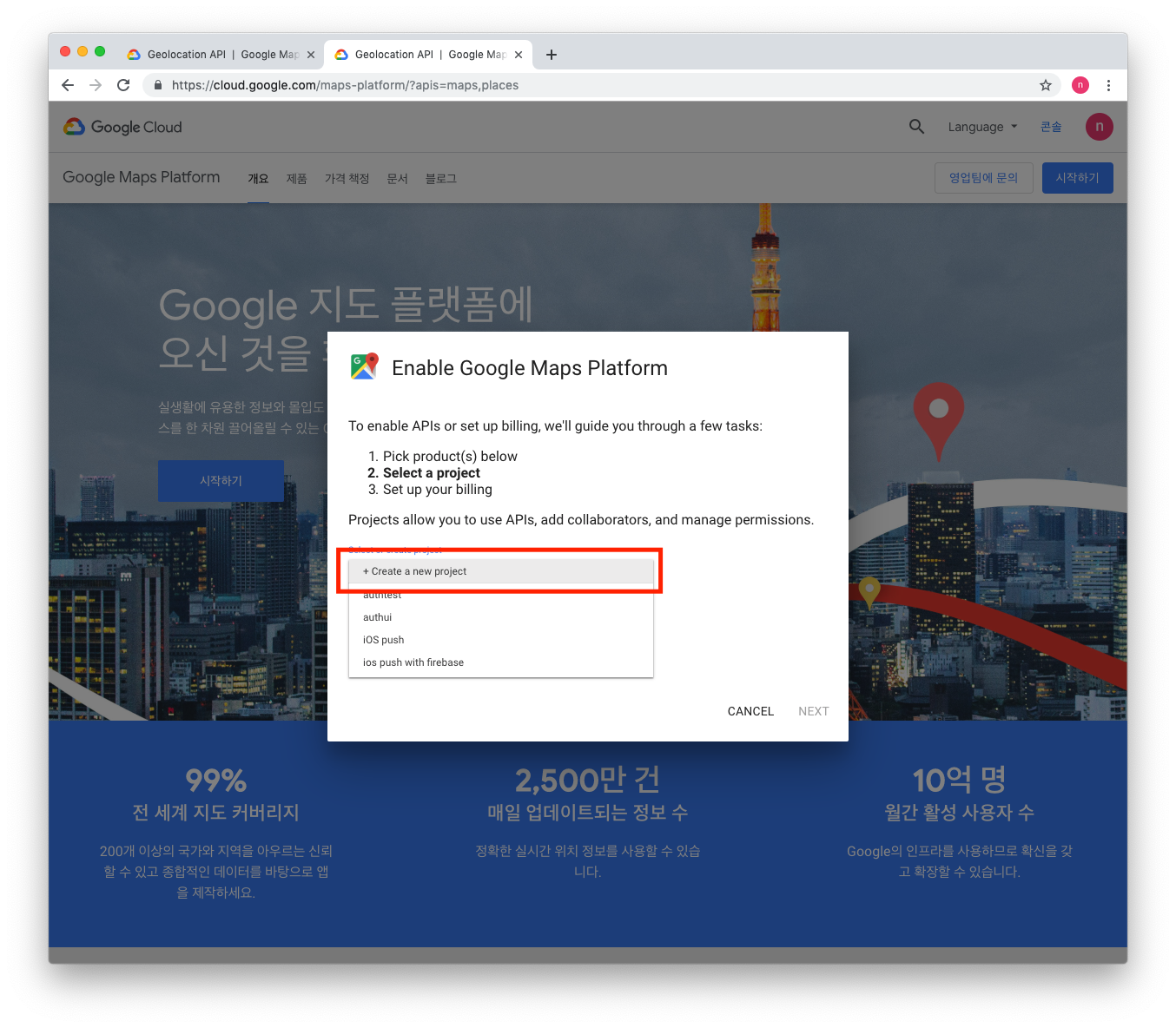Click the '2. Select a project' step text
This screenshot has width=1176, height=1028.
pos(424,473)
